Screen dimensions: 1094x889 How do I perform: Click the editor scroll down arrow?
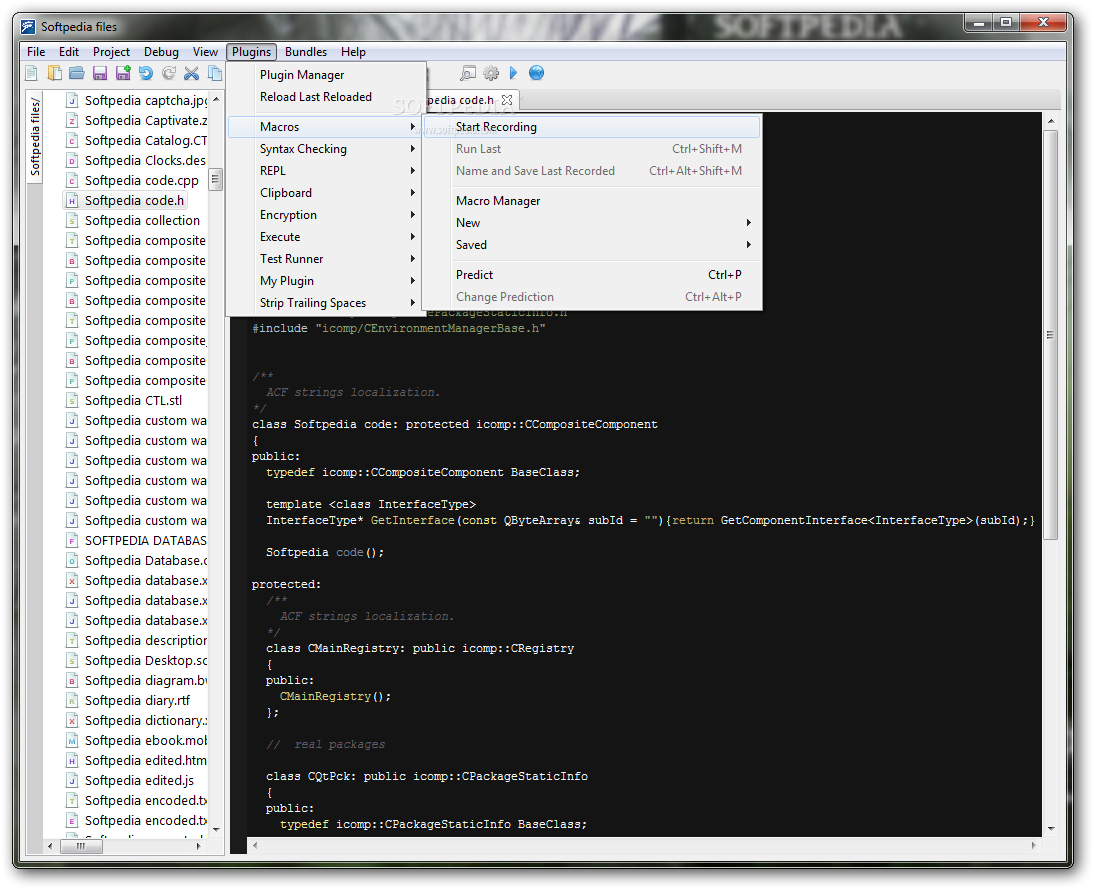[1050, 828]
